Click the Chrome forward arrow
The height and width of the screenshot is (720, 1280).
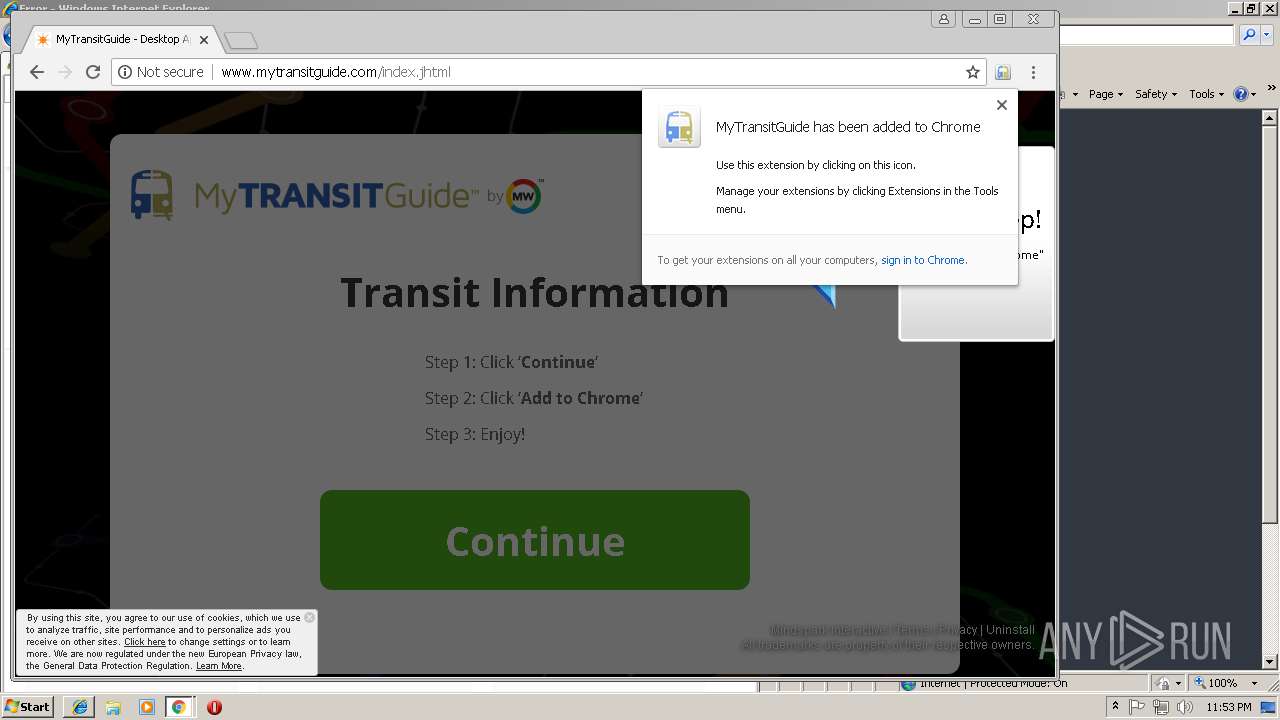pyautogui.click(x=65, y=72)
